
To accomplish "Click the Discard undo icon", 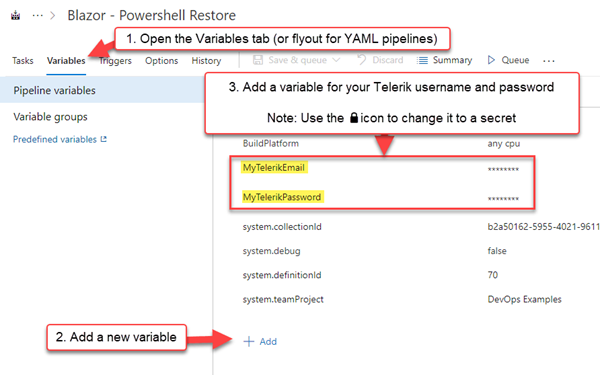I will coord(362,60).
